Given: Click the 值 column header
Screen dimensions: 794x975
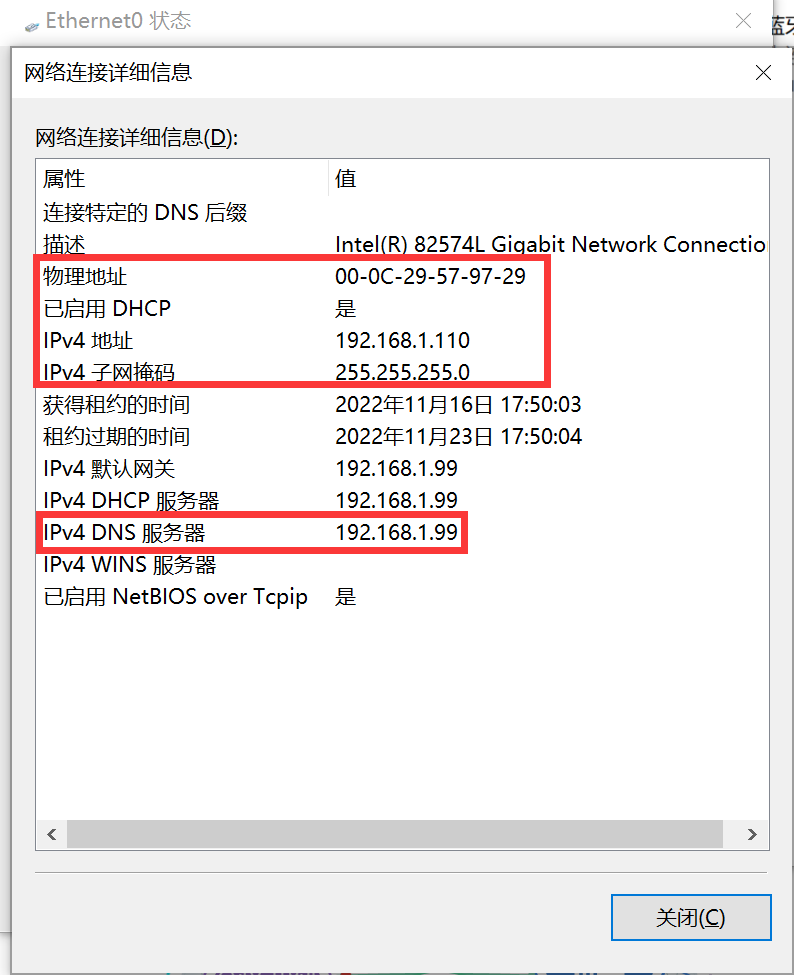Looking at the screenshot, I should [346, 179].
